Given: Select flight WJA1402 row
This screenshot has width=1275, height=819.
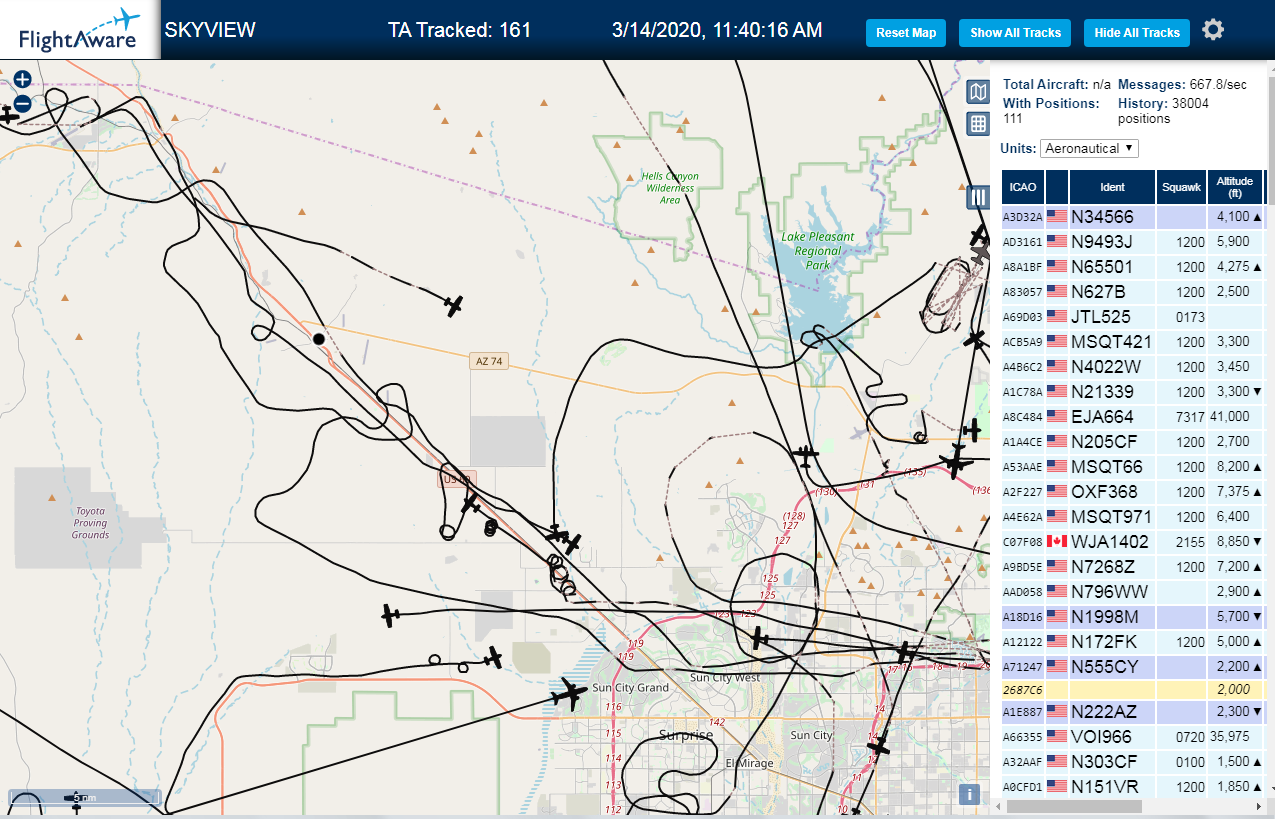Looking at the screenshot, I should (x=1133, y=542).
